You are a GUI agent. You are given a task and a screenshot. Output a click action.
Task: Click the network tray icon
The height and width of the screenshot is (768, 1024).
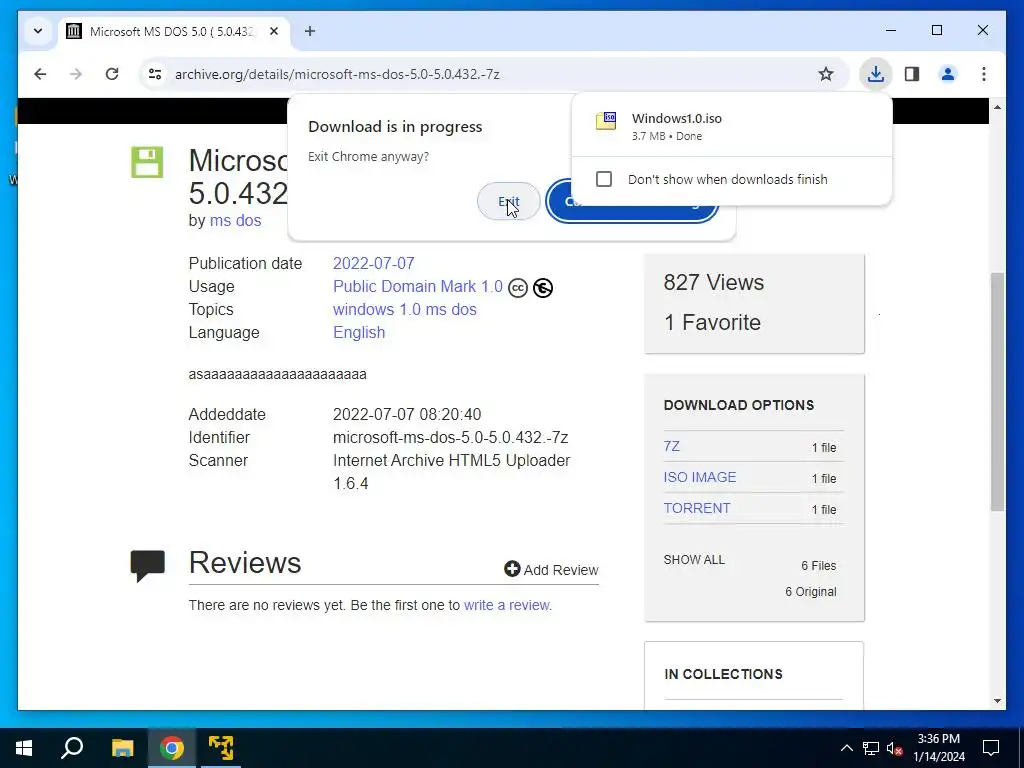tap(871, 748)
